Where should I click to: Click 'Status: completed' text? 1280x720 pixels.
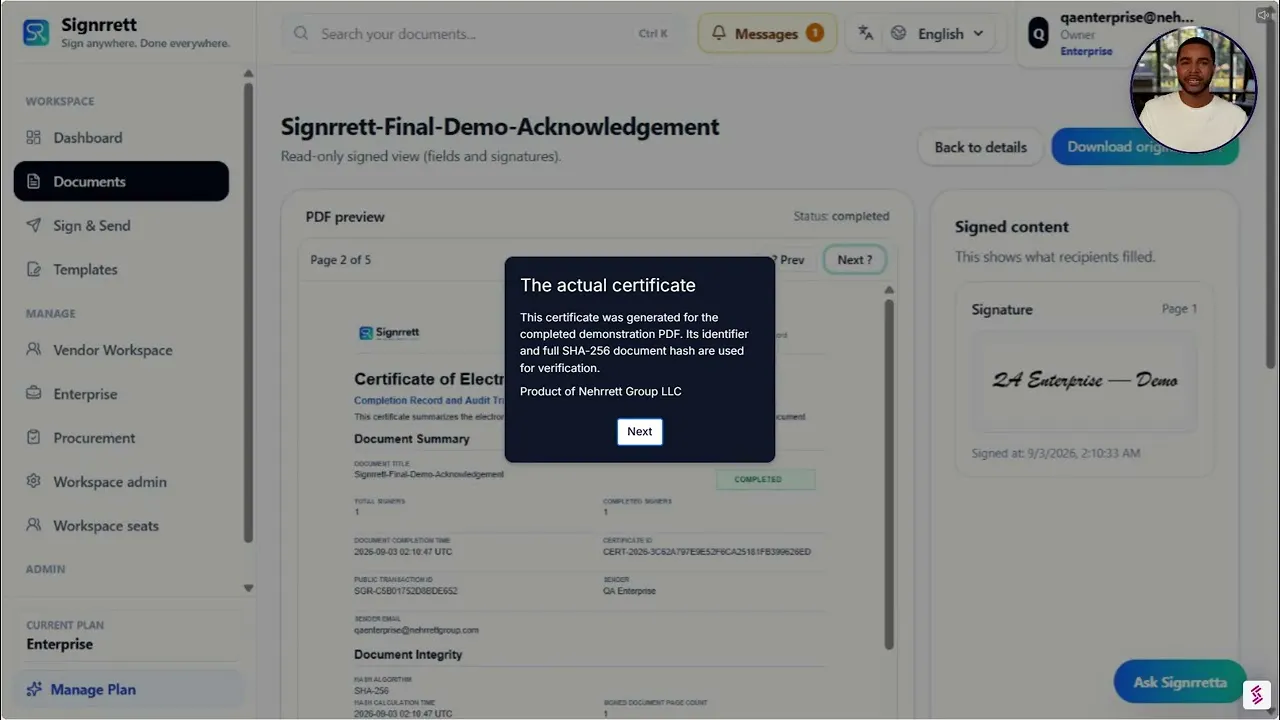point(841,216)
